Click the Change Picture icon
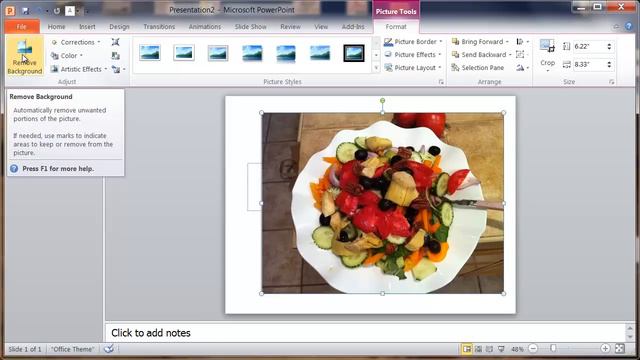 coord(116,56)
